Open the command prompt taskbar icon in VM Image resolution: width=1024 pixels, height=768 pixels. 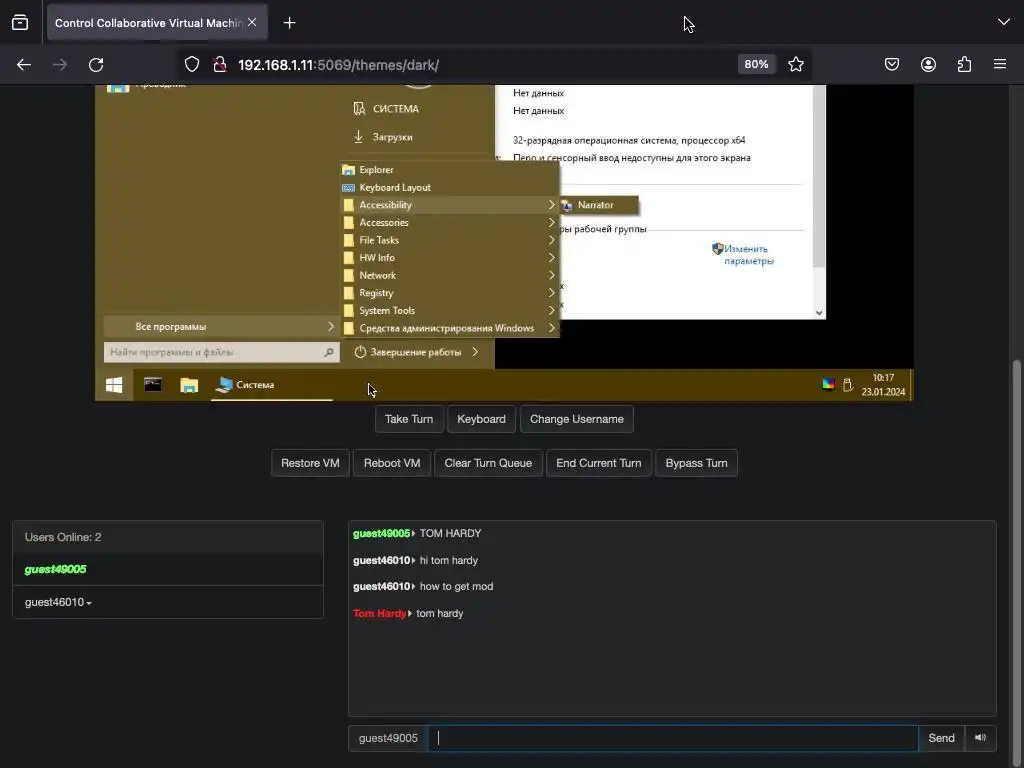coord(153,385)
